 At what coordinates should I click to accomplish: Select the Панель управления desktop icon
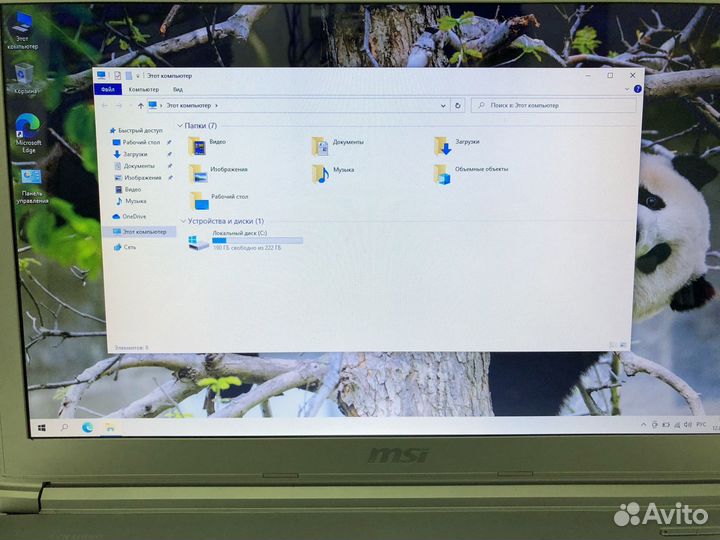coord(32,186)
